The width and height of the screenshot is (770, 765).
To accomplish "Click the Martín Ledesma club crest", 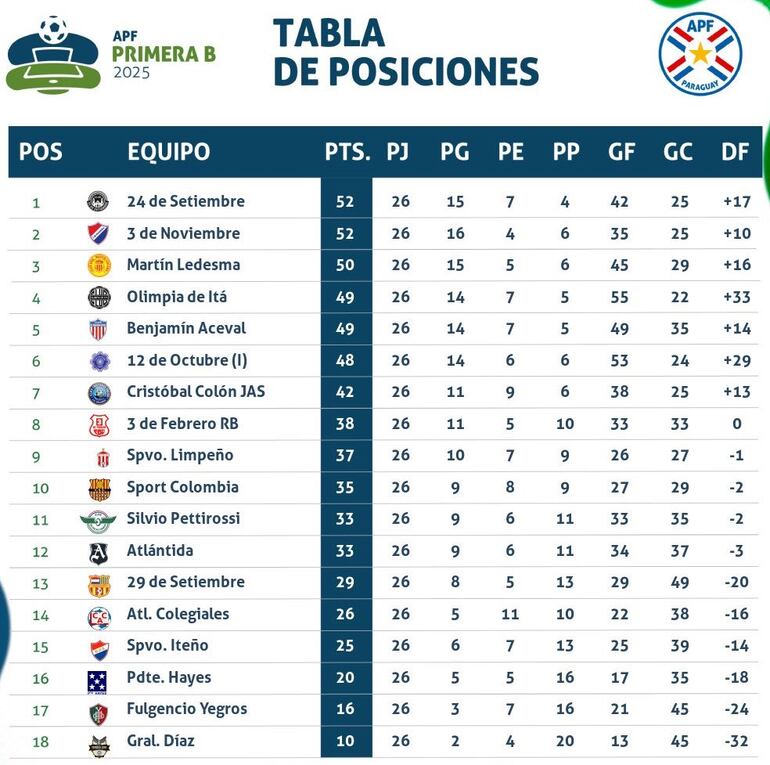I will [x=99, y=265].
